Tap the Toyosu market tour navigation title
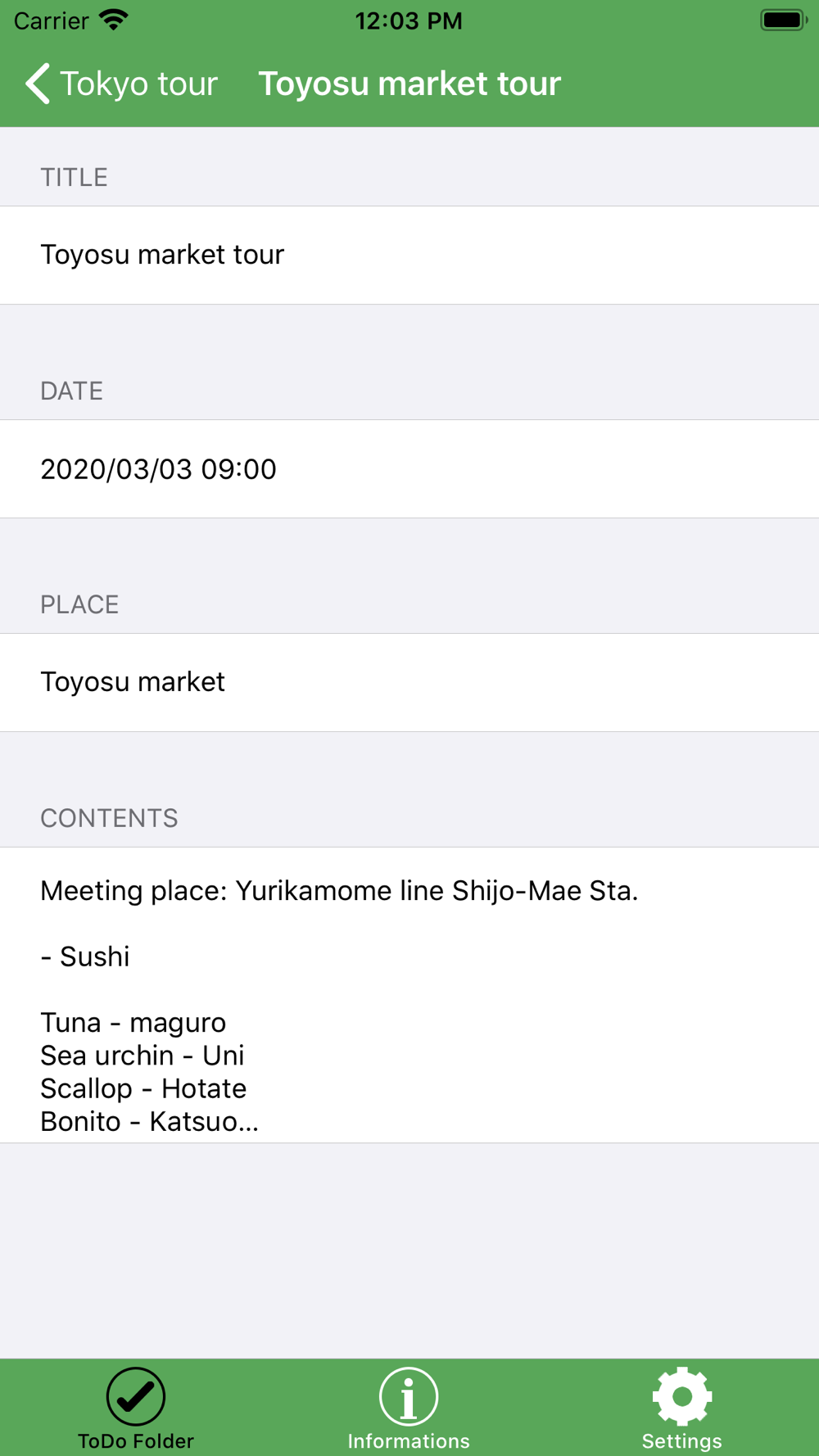The width and height of the screenshot is (819, 1456). (x=409, y=84)
